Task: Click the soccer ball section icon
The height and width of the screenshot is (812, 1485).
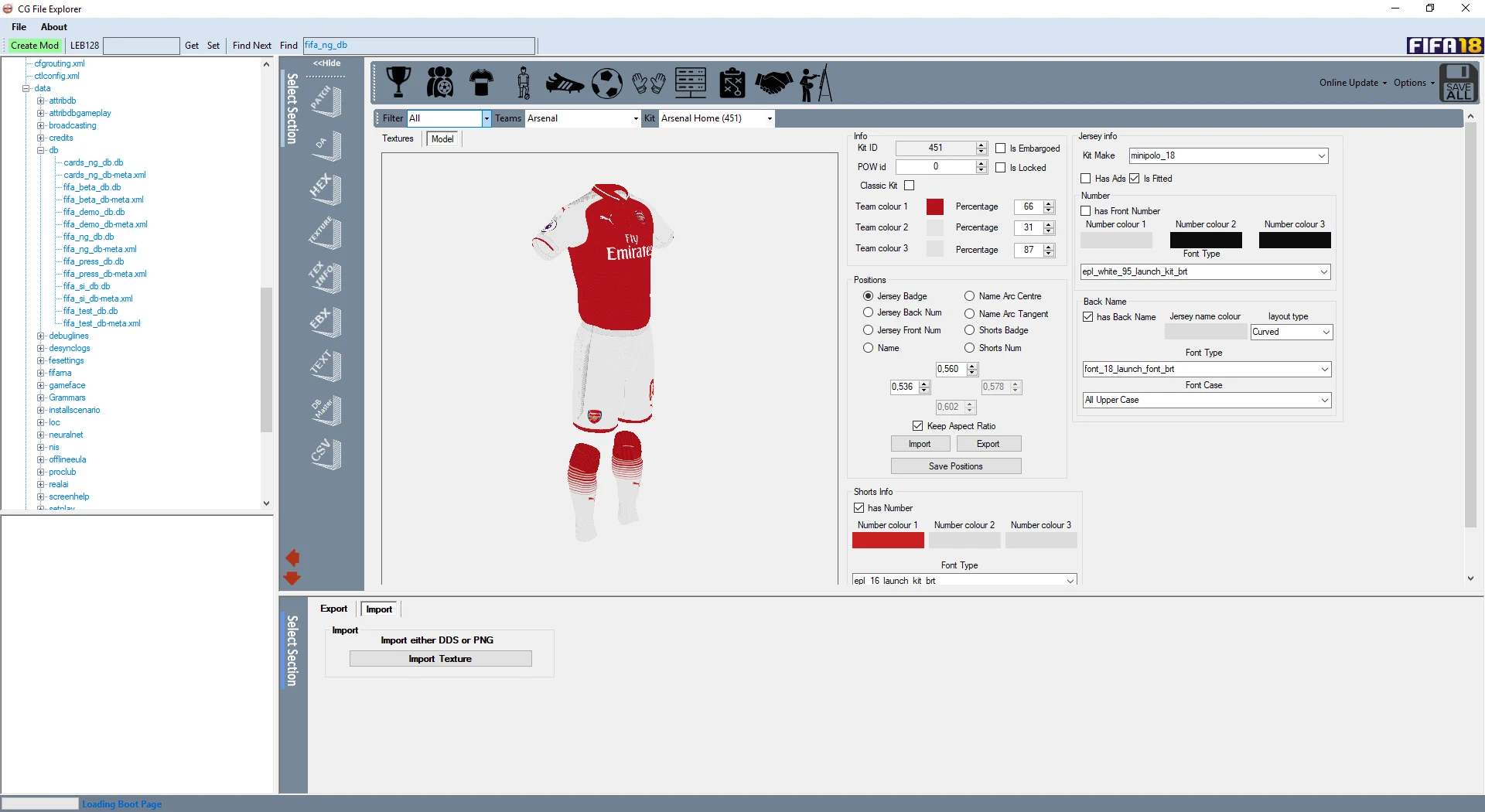Action: (x=607, y=83)
